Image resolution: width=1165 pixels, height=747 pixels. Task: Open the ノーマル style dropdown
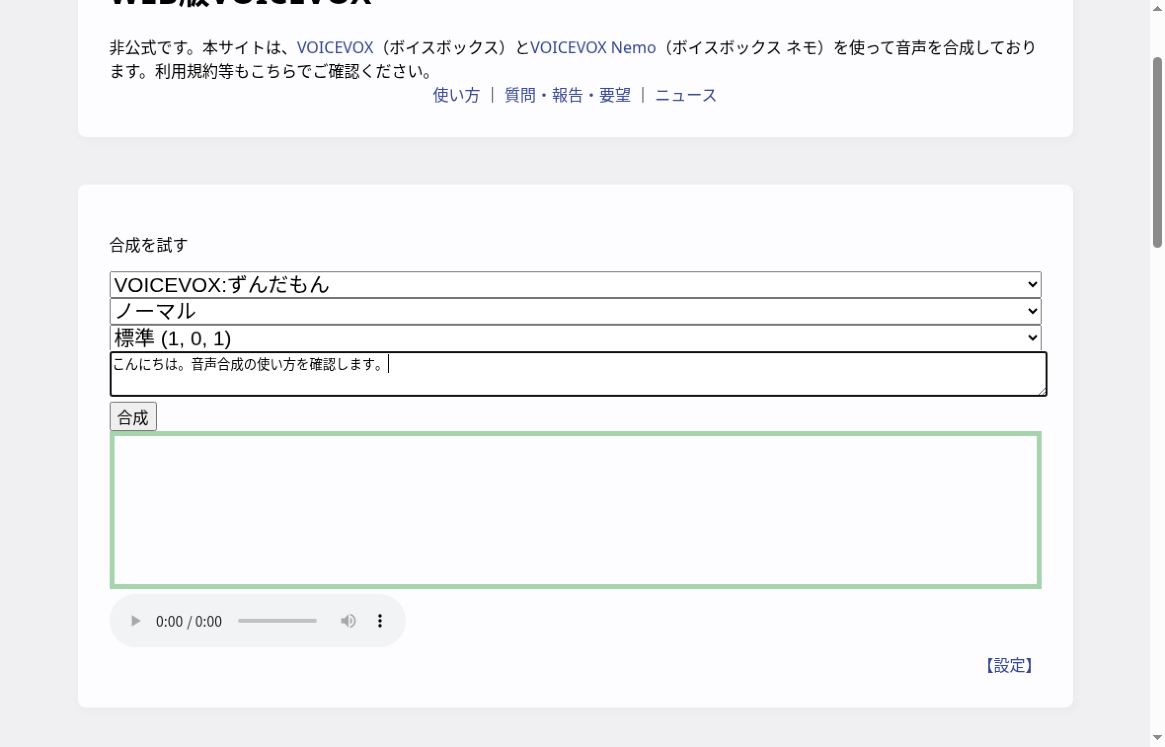click(x=576, y=311)
